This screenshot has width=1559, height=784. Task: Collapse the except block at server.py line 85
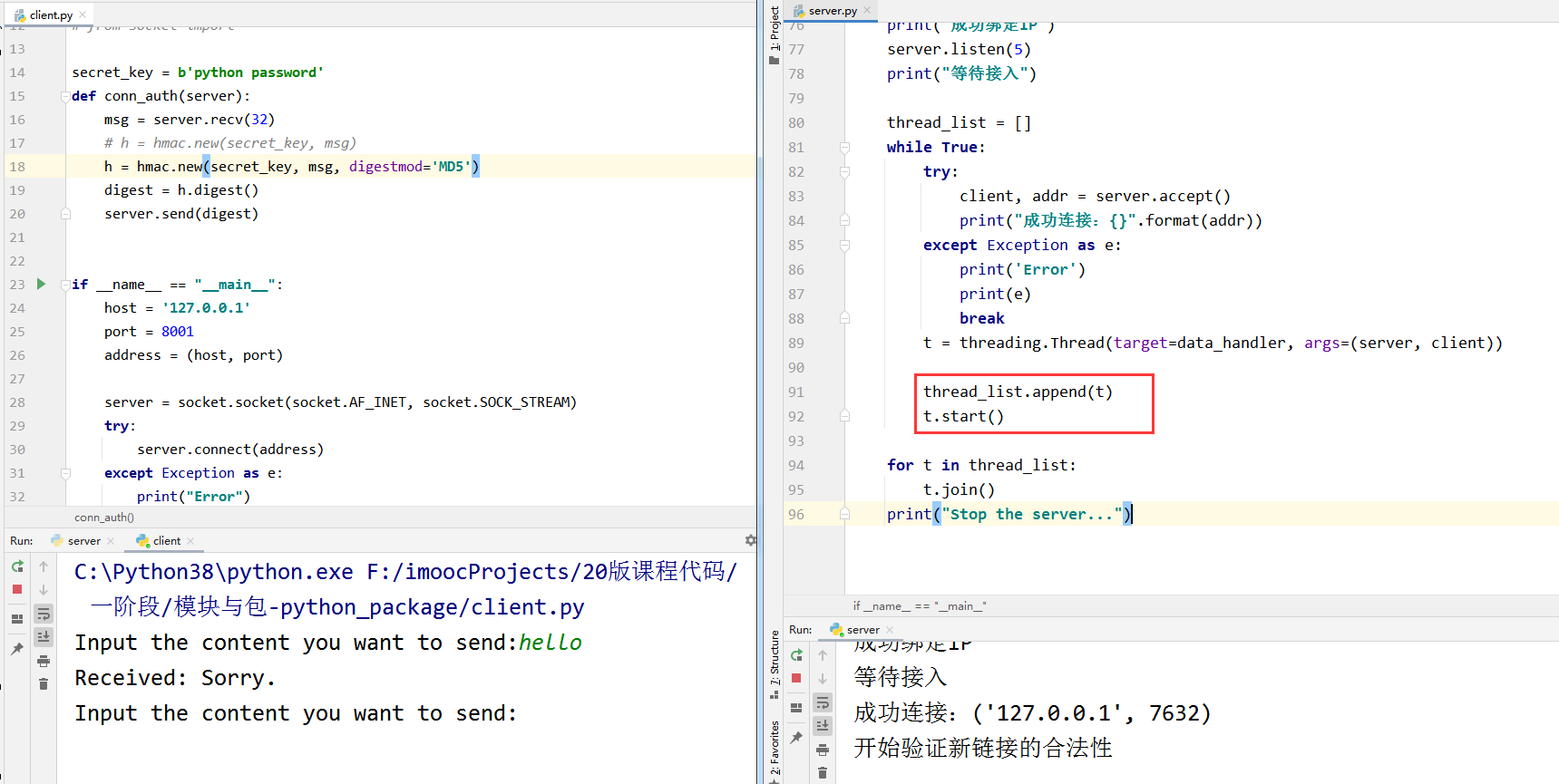coord(844,245)
